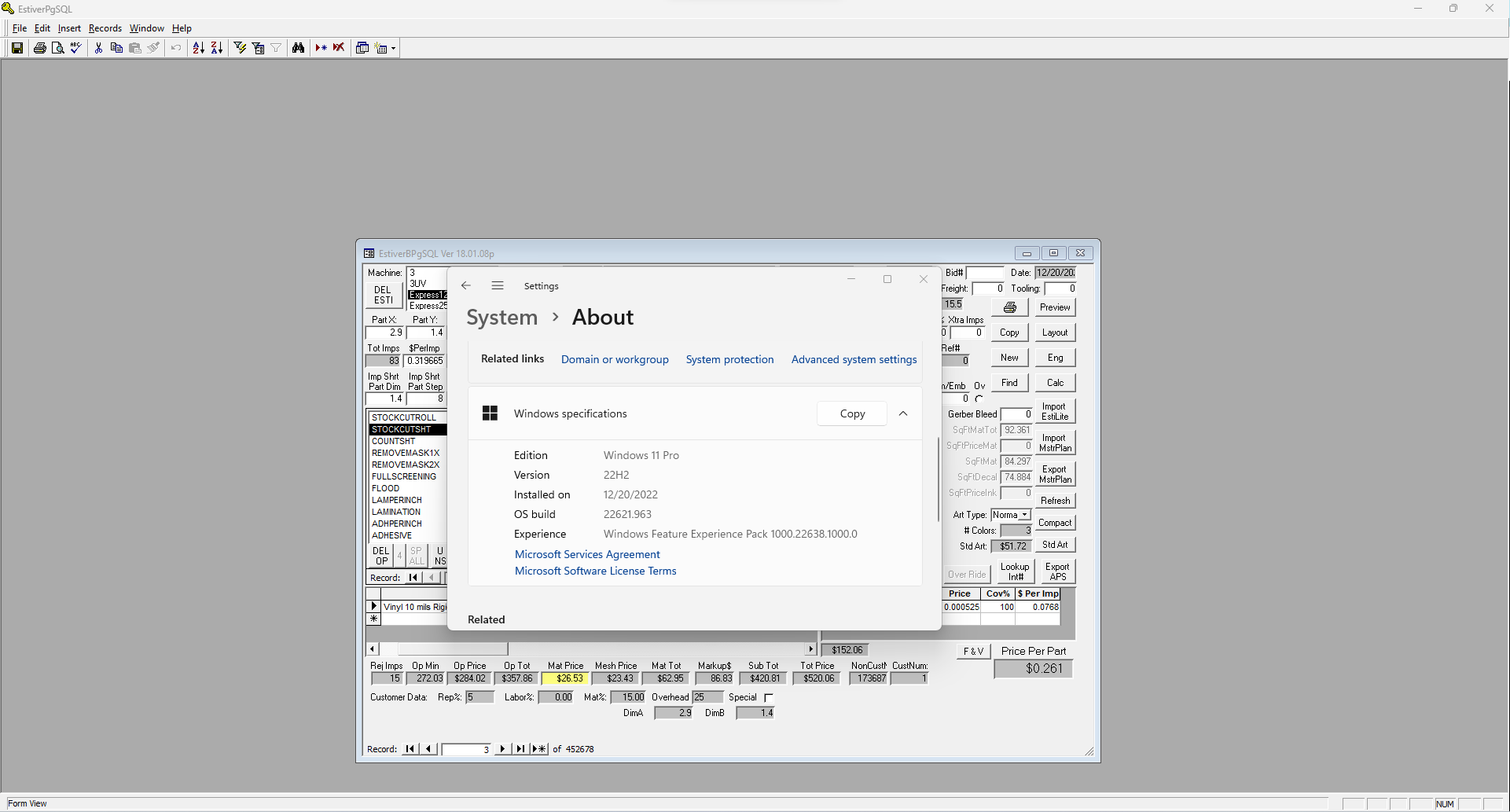The image size is (1510, 812).
Task: Sort records ascending with the A-Z icon
Action: [198, 47]
